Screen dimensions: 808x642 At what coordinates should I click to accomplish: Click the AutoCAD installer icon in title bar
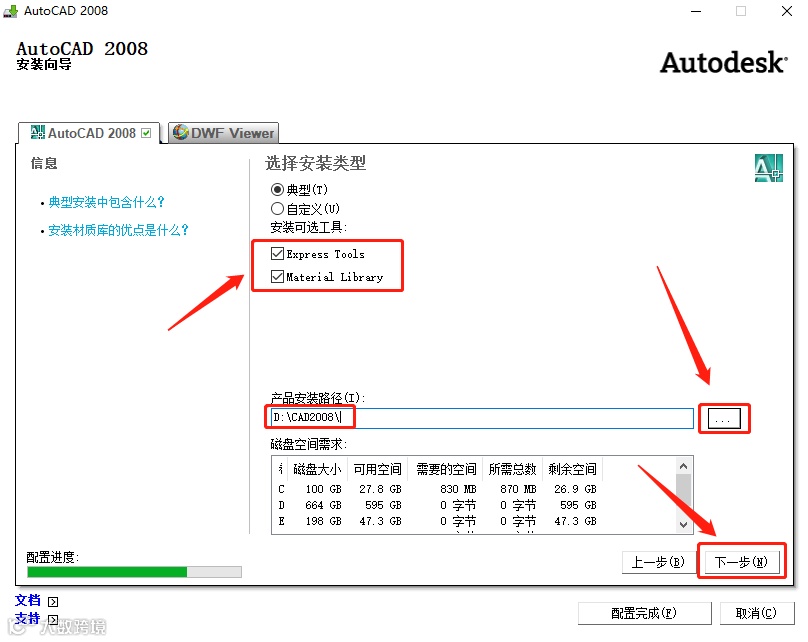(x=10, y=11)
